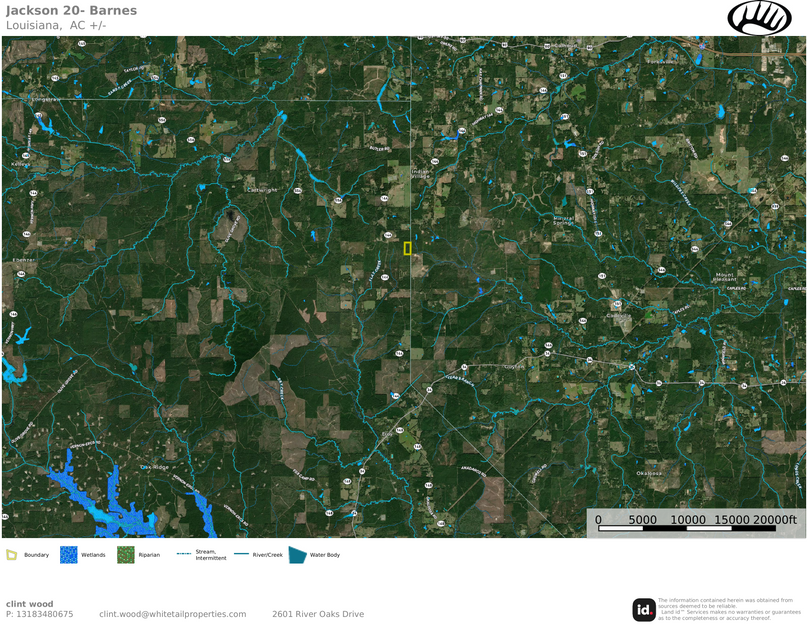
Task: Click the Mount Pleasant map label
Action: [725, 277]
